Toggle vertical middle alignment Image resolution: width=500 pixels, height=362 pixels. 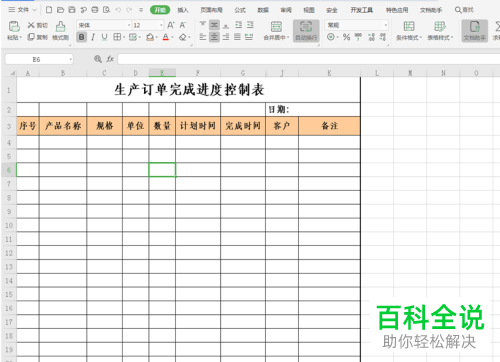(x=214, y=25)
